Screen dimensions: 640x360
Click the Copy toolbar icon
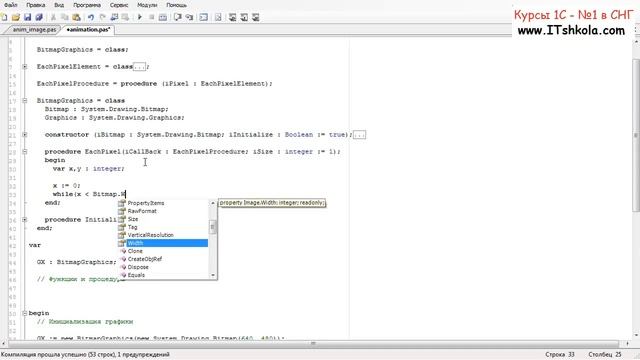pyautogui.click(x=64, y=17)
